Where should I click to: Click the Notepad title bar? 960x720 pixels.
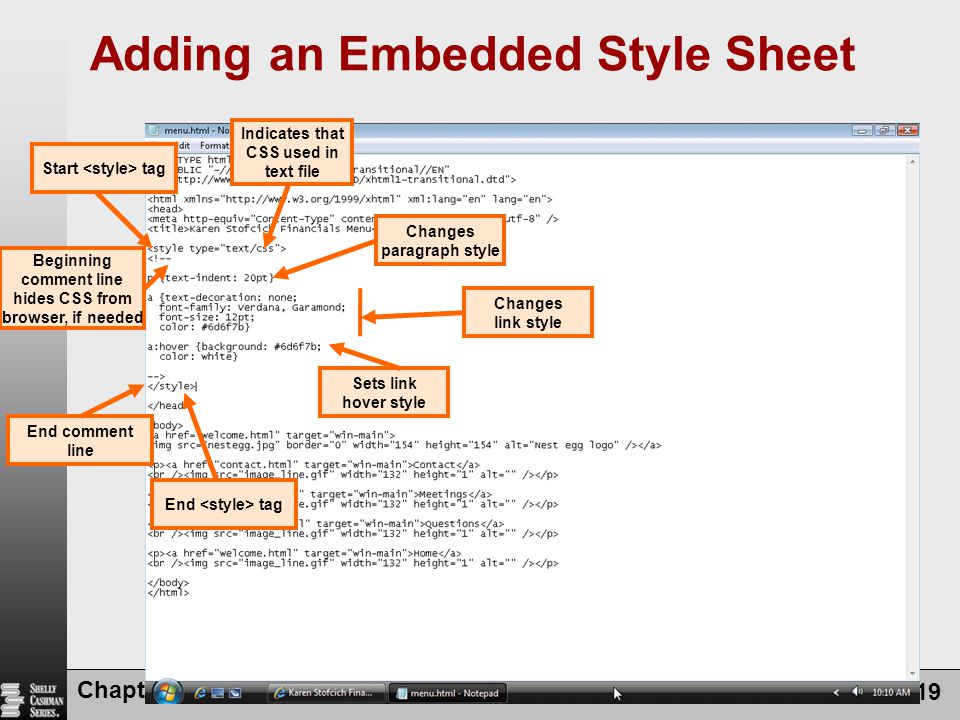click(531, 130)
